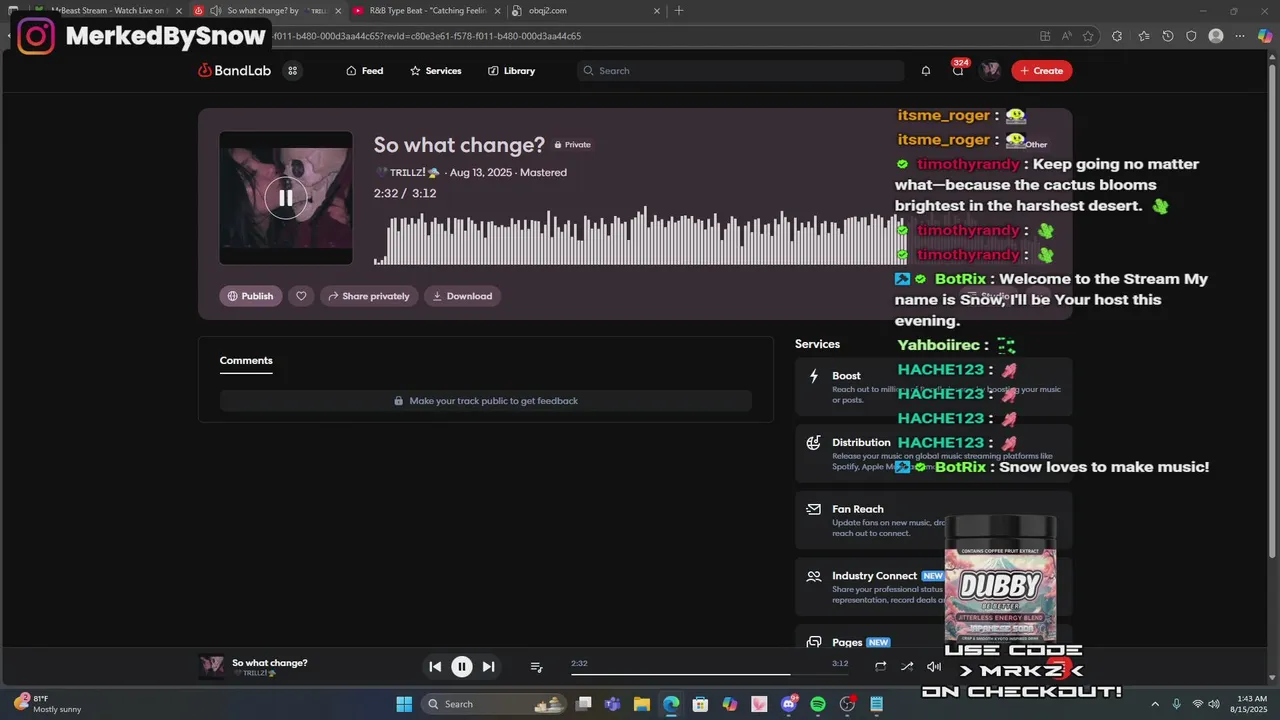This screenshot has width=1280, height=720.
Task: Click the BandLab logo
Action: [x=235, y=71]
